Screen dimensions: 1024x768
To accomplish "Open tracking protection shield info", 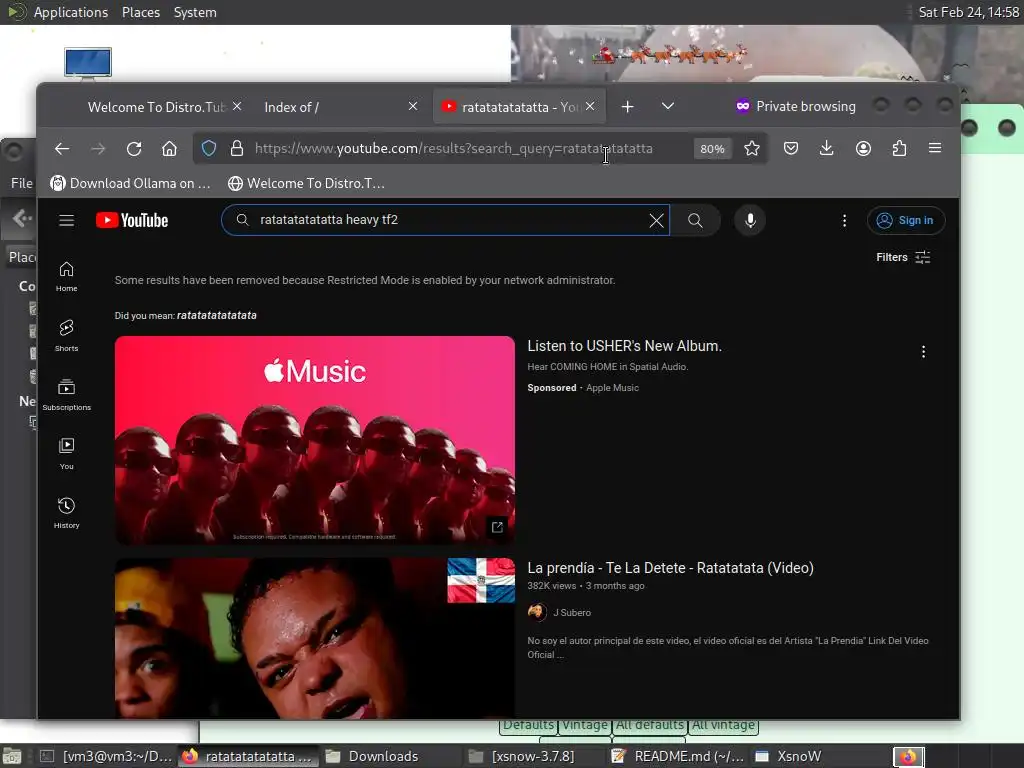I will 208,148.
